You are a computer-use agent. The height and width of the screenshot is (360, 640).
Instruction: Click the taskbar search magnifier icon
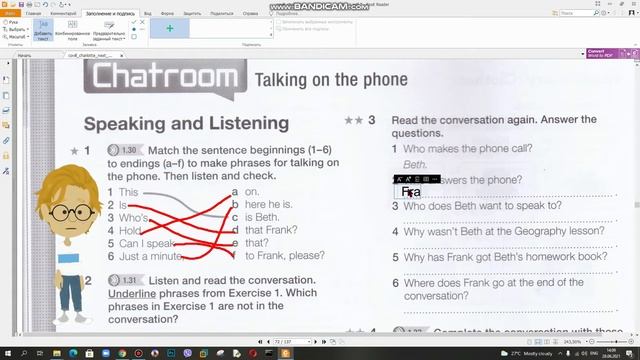tap(24, 353)
